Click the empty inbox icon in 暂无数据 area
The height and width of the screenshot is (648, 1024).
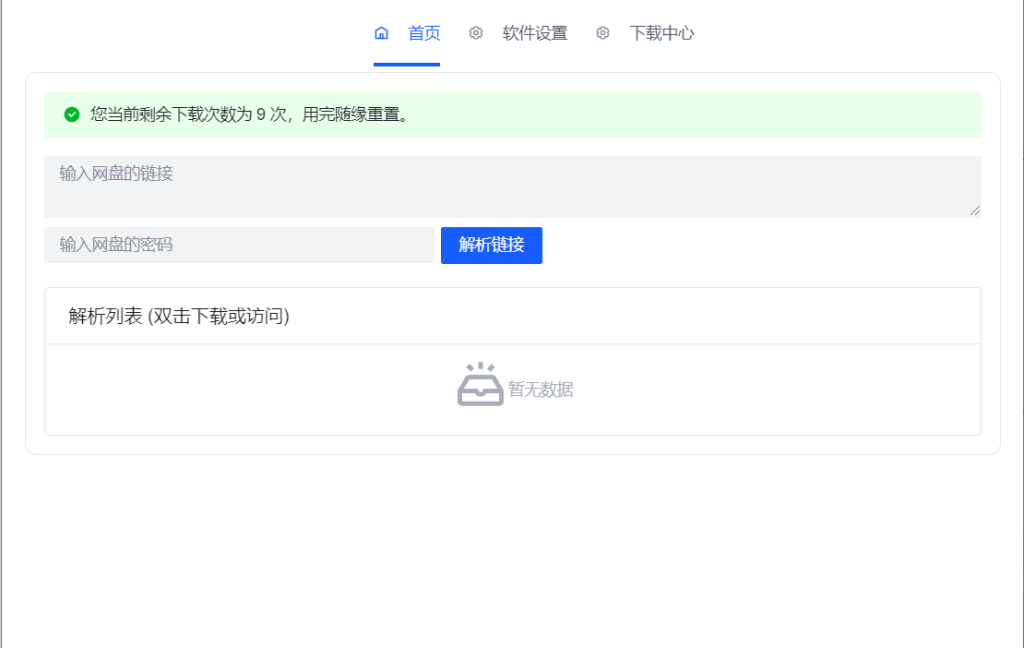click(x=479, y=382)
